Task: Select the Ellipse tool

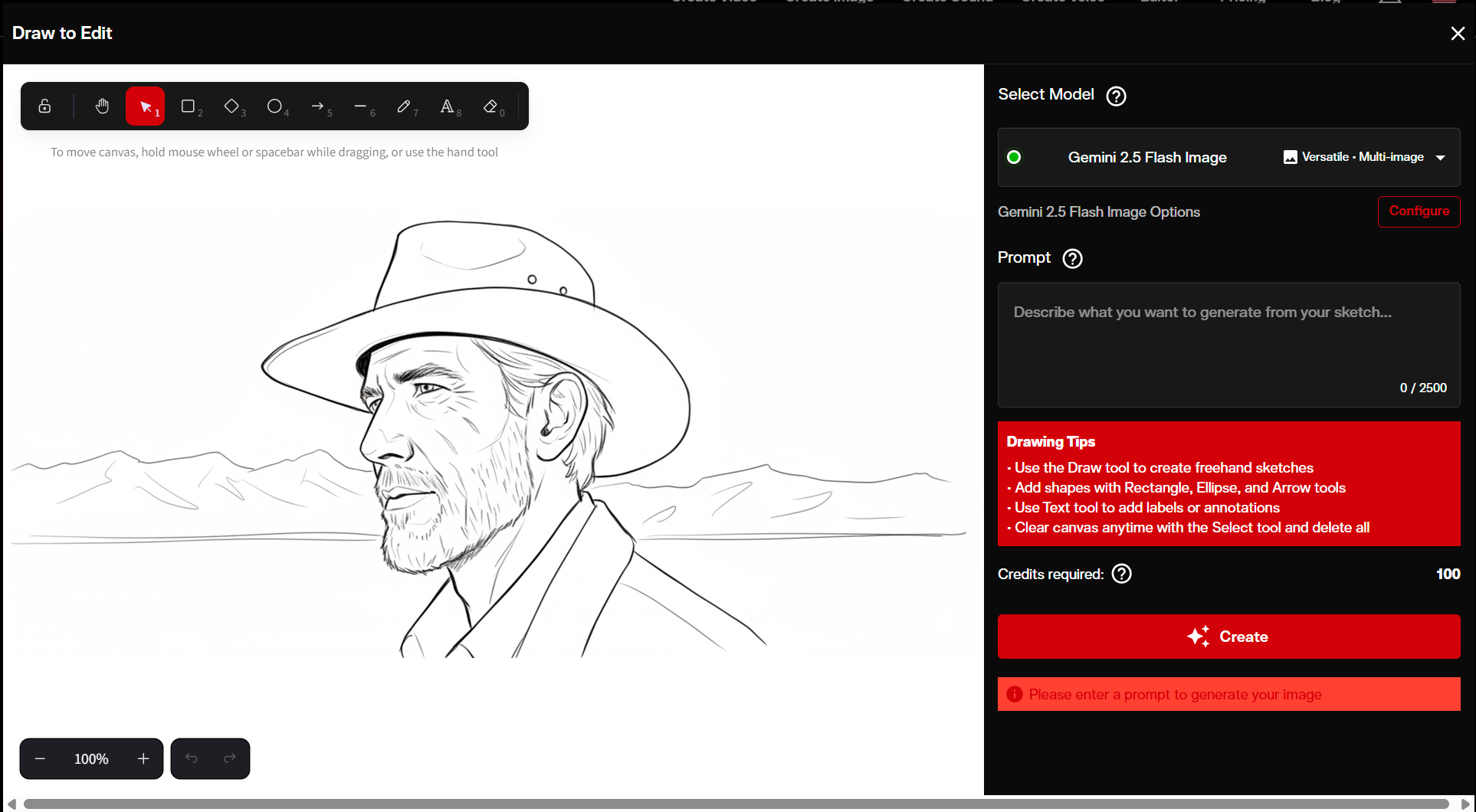Action: tap(275, 106)
